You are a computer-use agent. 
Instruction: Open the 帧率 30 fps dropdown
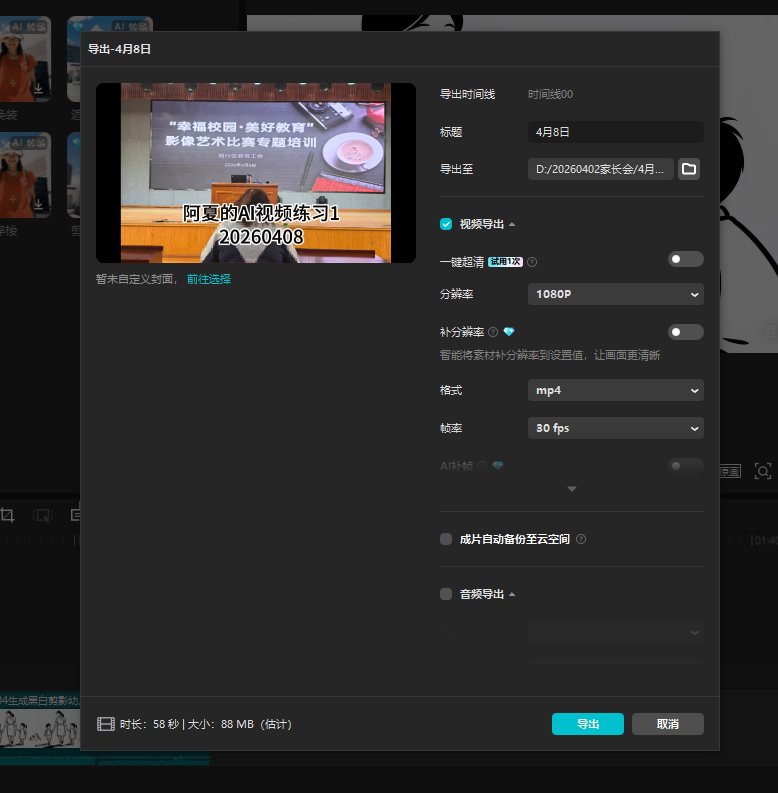[x=616, y=428]
